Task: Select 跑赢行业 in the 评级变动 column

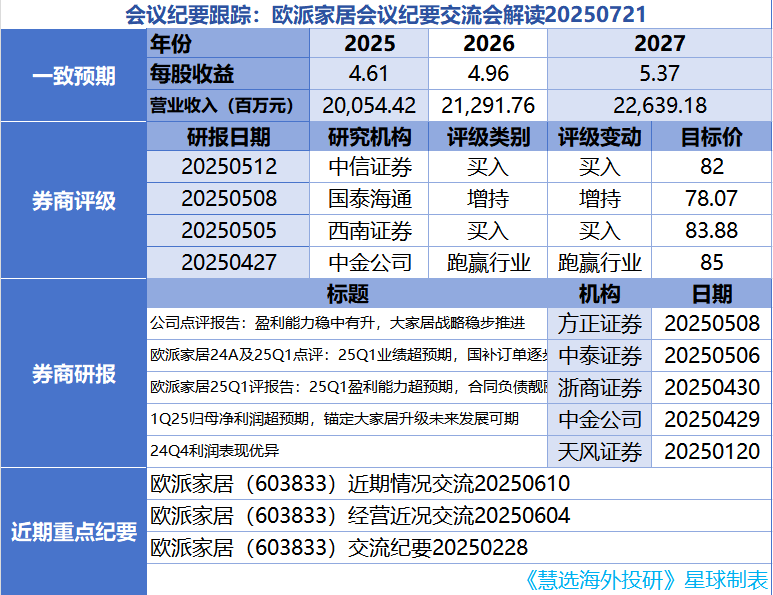Action: pyautogui.click(x=599, y=262)
